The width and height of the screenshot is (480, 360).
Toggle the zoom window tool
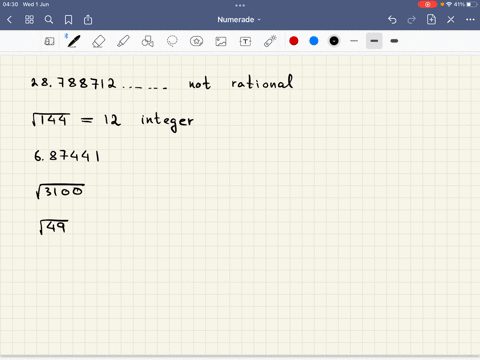pyautogui.click(x=49, y=41)
